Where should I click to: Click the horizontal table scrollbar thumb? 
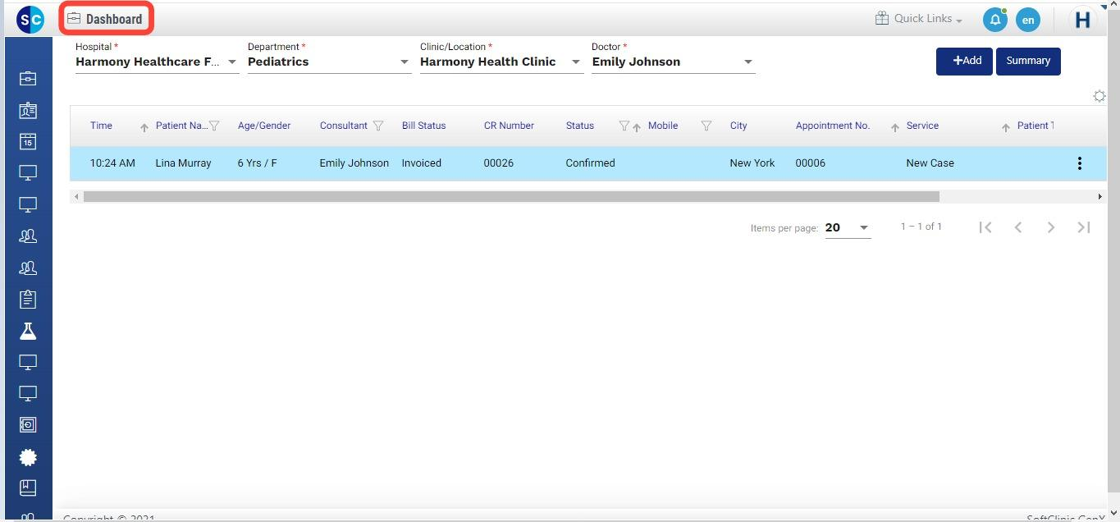pyautogui.click(x=511, y=196)
